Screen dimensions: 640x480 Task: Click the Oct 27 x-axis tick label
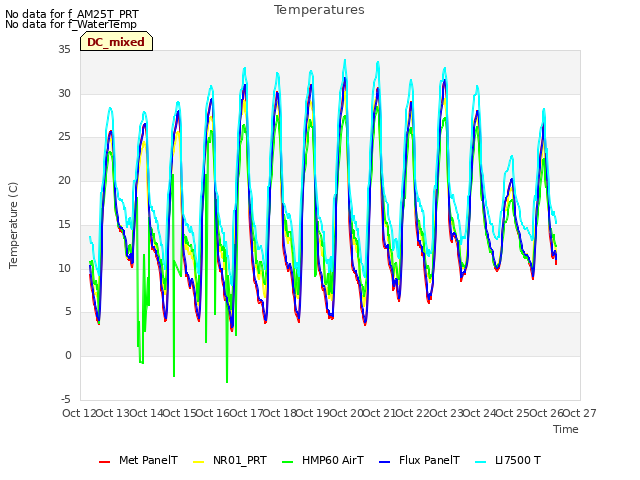coord(579,413)
